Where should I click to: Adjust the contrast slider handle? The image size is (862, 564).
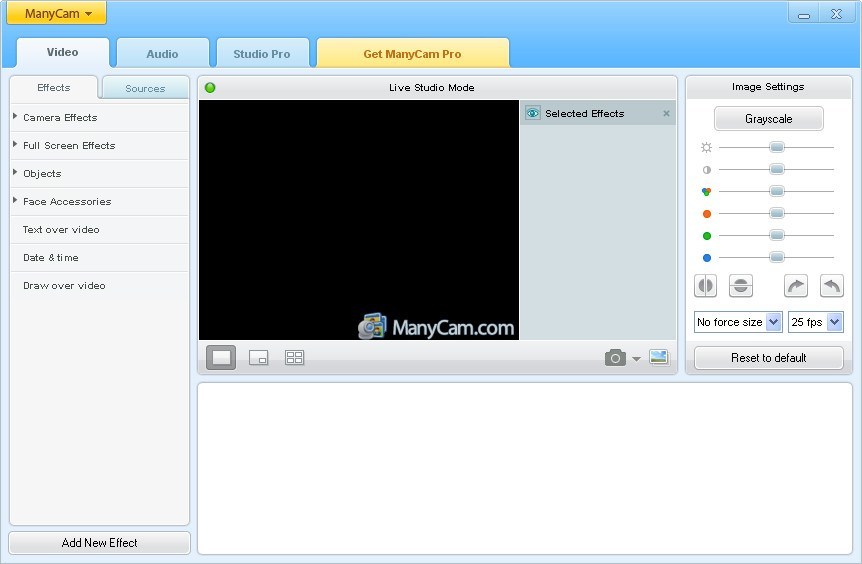[777, 169]
